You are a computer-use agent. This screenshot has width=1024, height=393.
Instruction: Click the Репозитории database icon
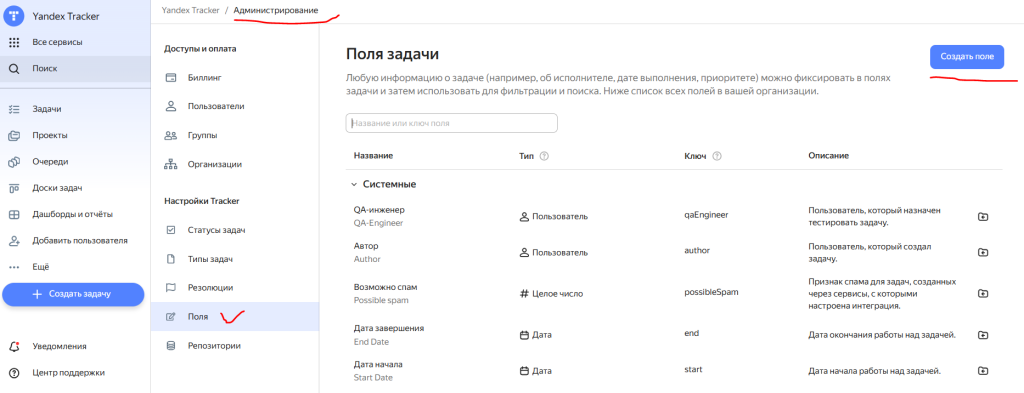pyautogui.click(x=171, y=346)
